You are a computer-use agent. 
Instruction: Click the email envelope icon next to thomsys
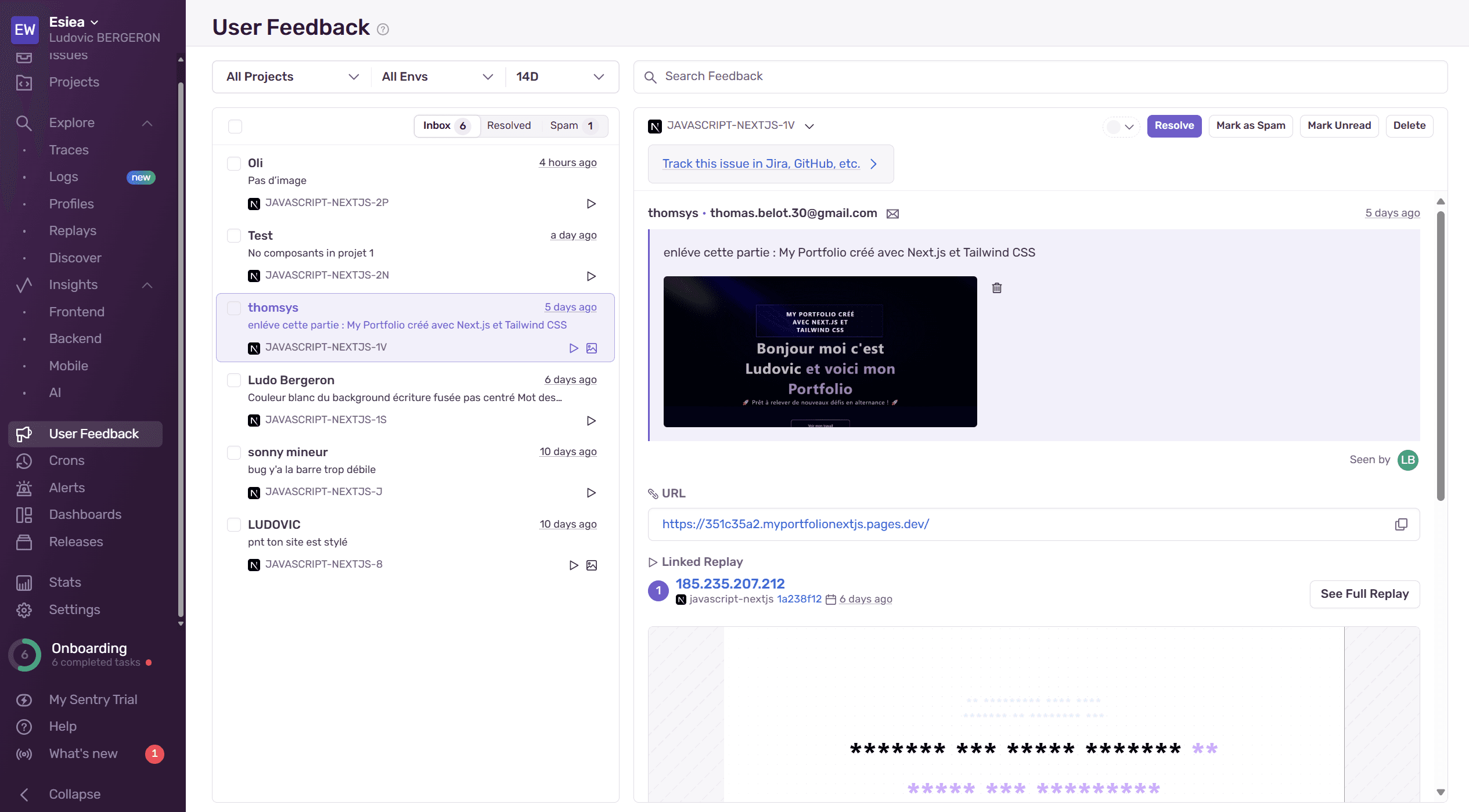pyautogui.click(x=892, y=214)
